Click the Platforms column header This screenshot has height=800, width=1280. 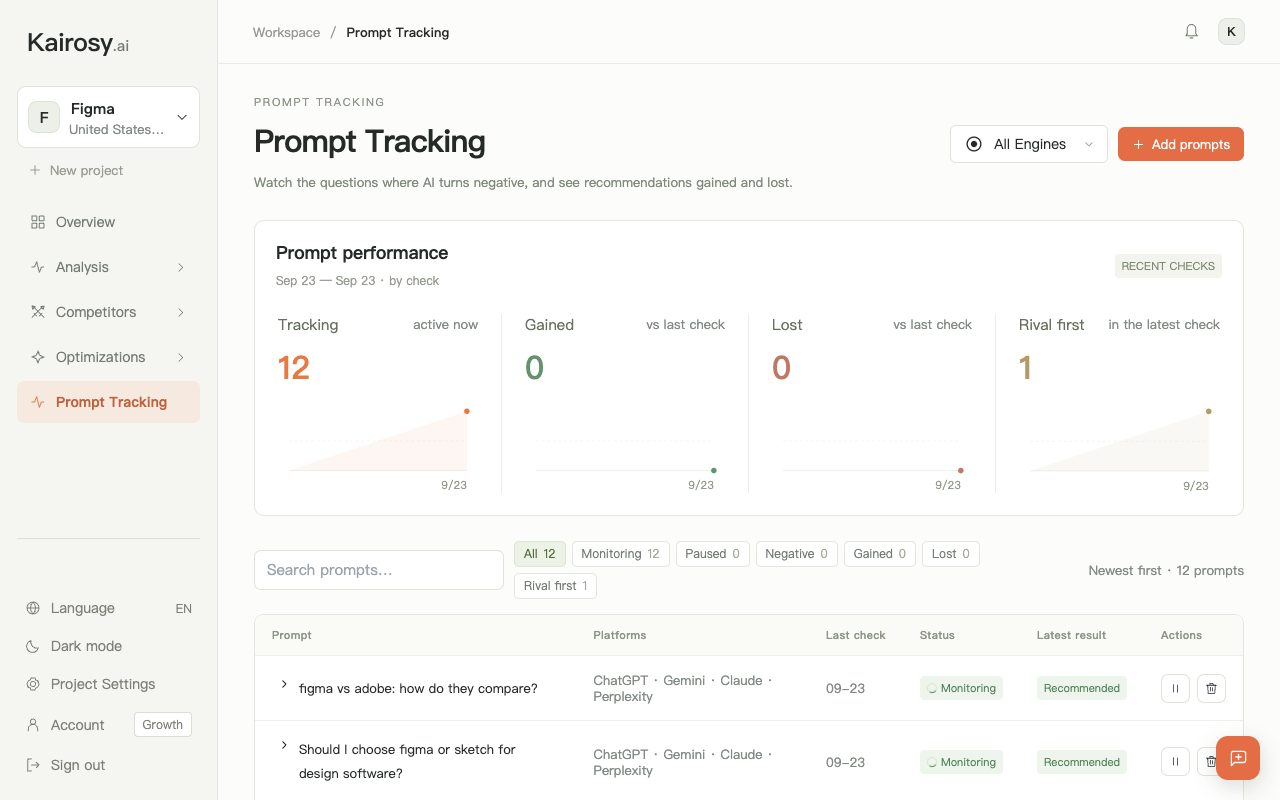[620, 635]
